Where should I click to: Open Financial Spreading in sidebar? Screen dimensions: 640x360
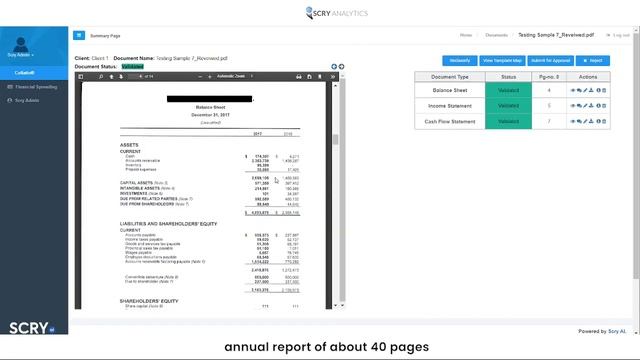34,87
